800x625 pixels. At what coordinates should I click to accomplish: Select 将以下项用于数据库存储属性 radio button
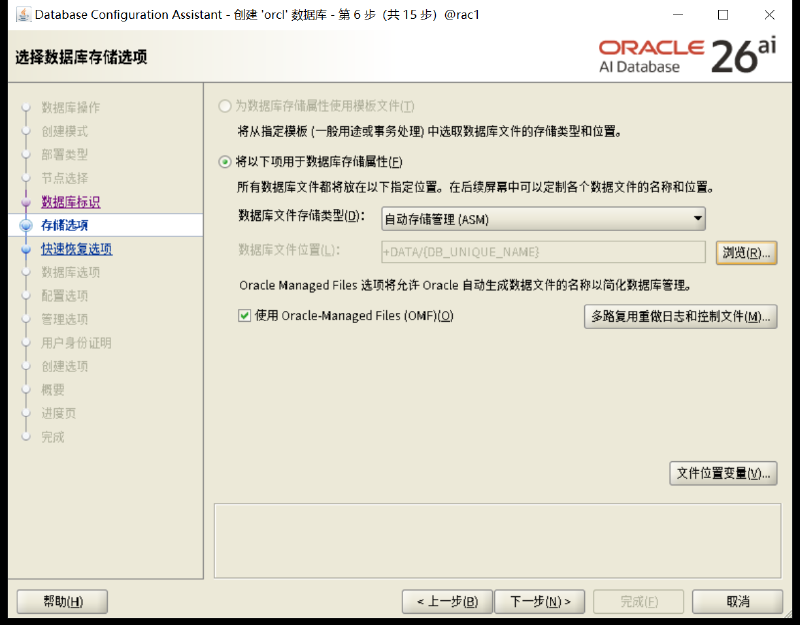(x=224, y=162)
